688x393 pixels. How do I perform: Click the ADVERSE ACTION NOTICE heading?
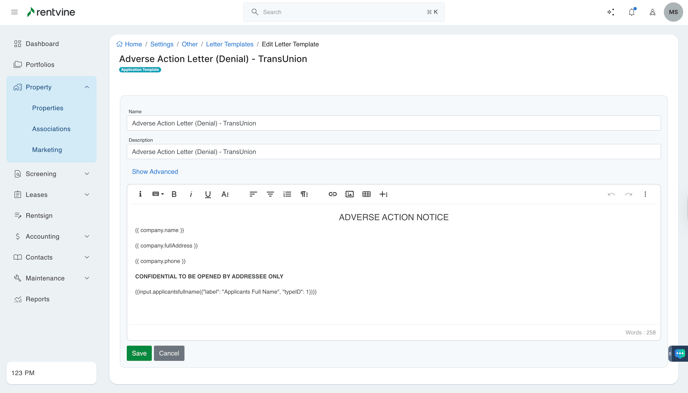[394, 217]
